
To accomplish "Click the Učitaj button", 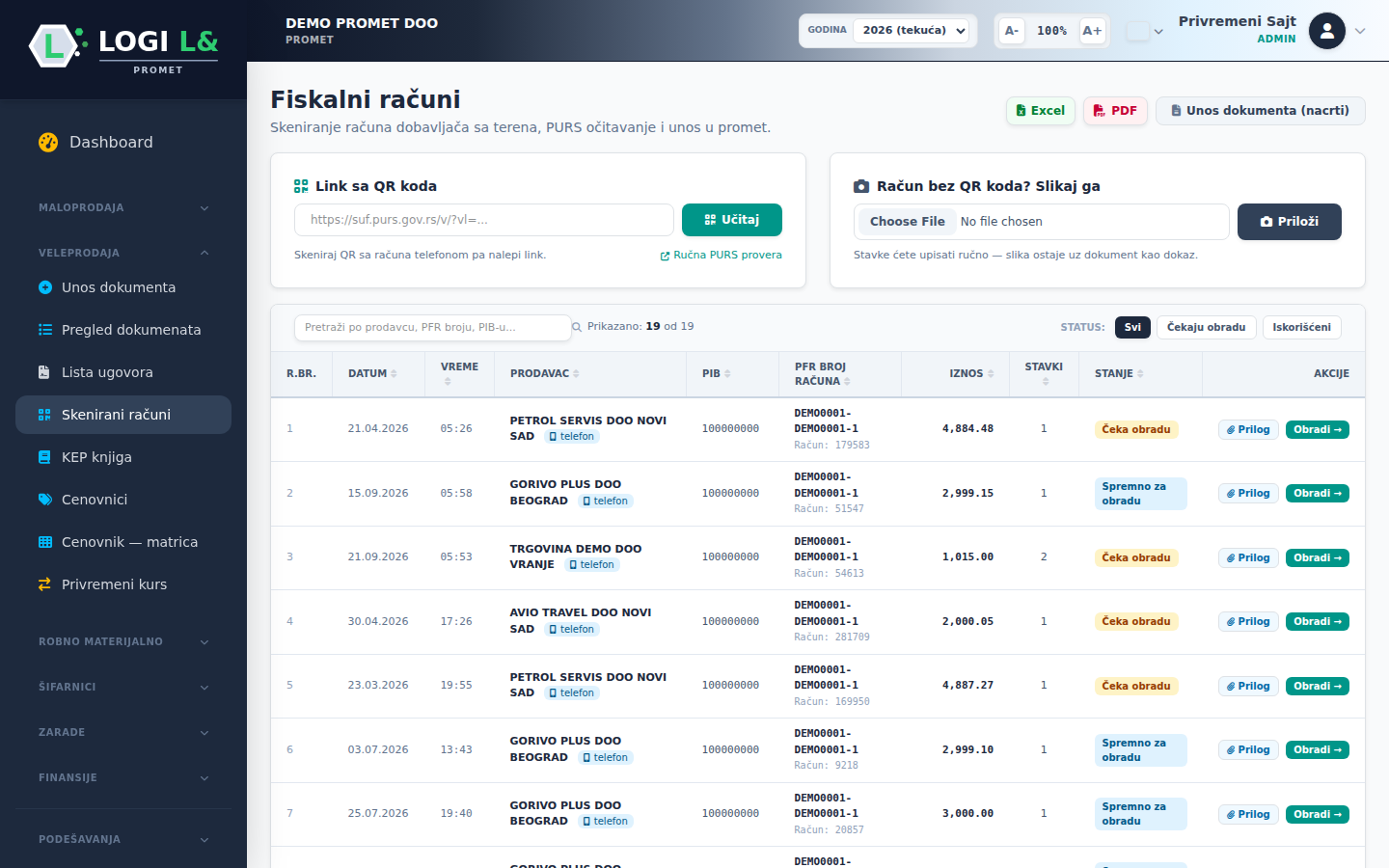I will click(x=732, y=220).
